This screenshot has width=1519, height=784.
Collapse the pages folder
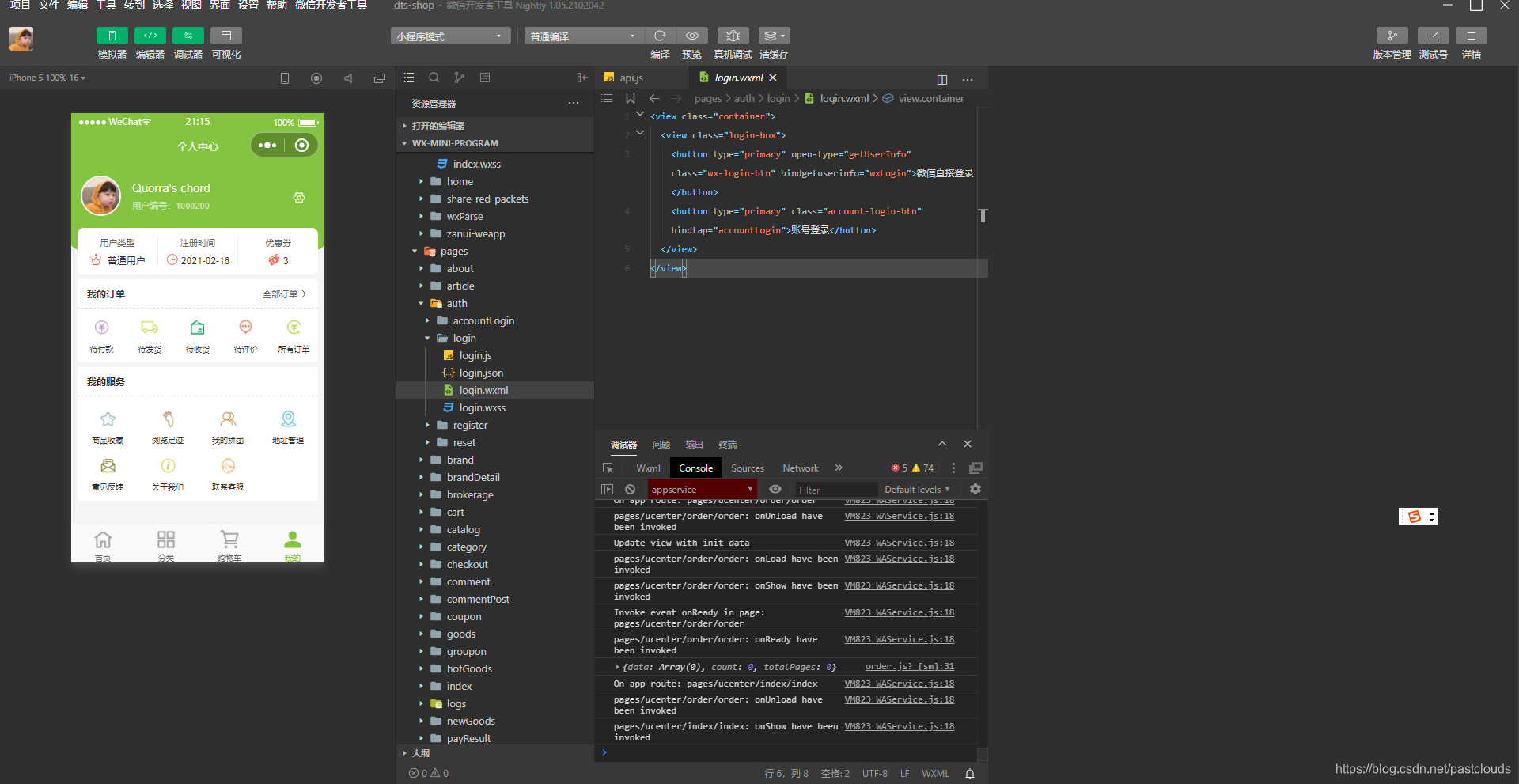pos(454,251)
